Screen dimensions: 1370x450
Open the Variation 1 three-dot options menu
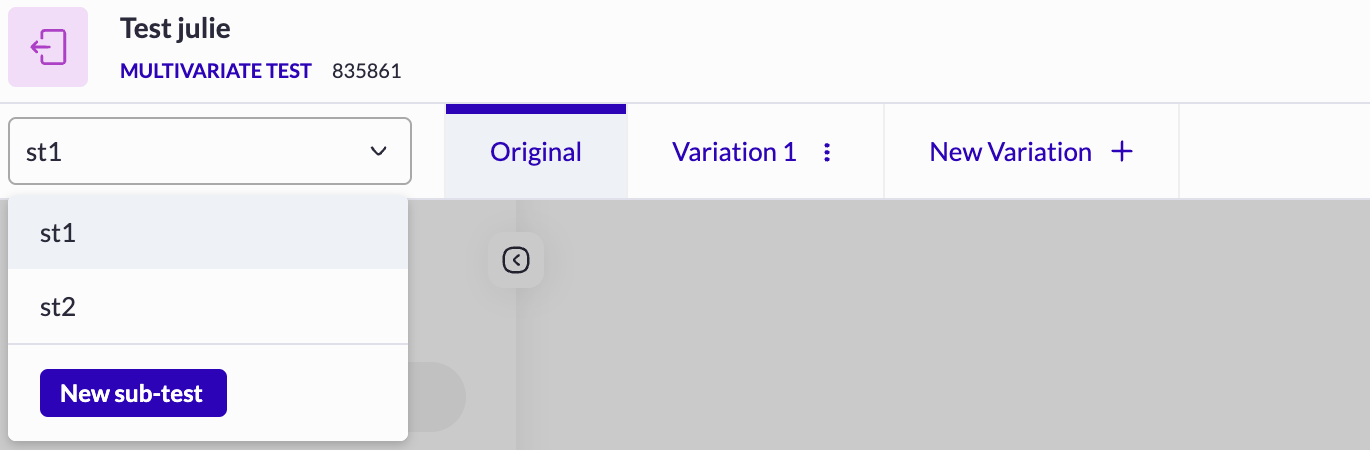[827, 152]
